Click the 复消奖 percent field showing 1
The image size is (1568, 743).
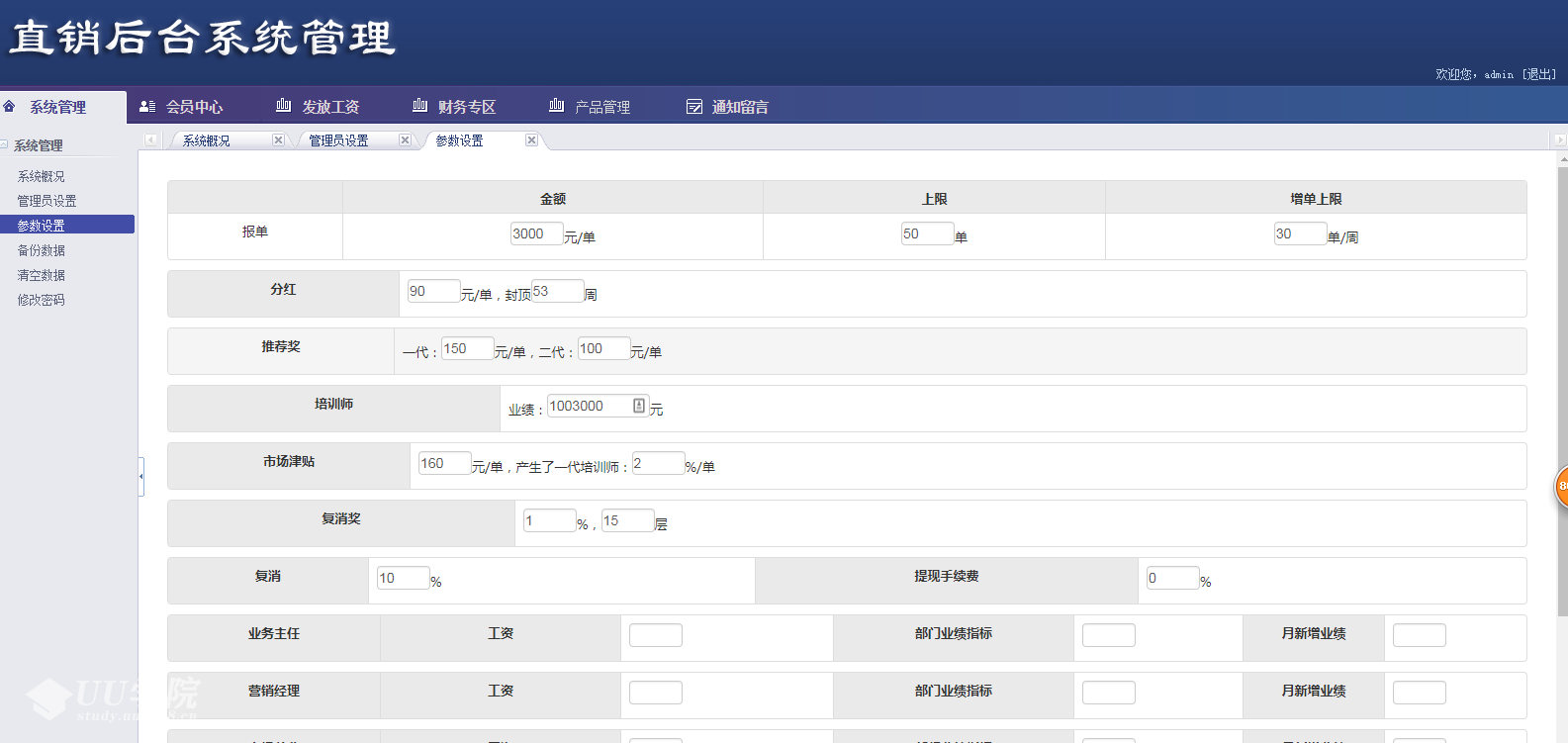(x=549, y=520)
